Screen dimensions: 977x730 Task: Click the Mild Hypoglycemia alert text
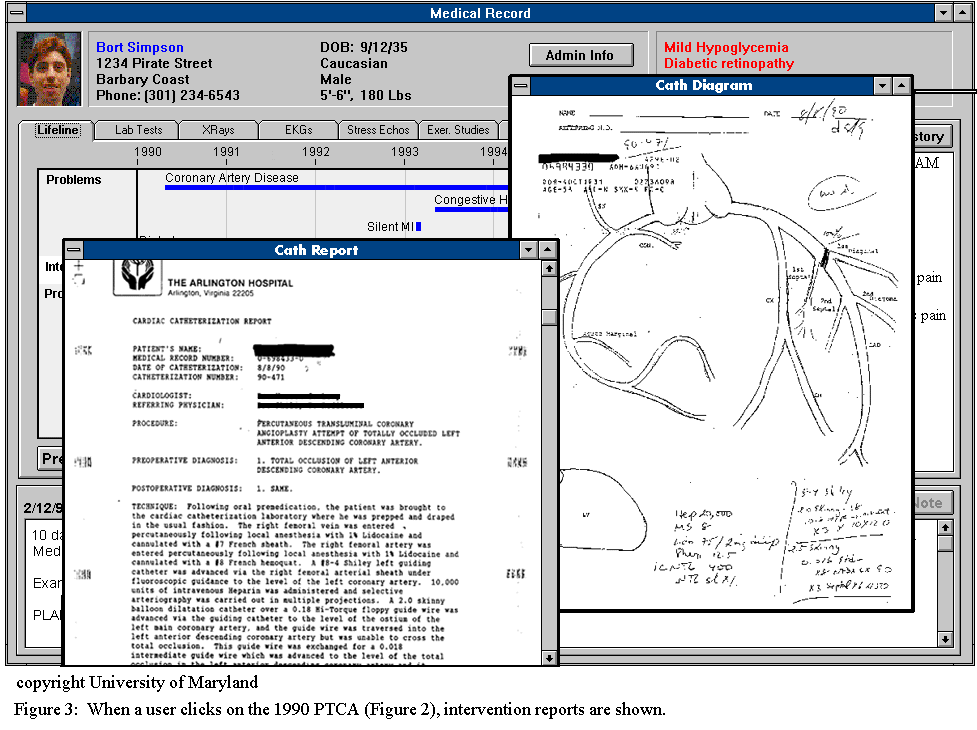point(726,47)
